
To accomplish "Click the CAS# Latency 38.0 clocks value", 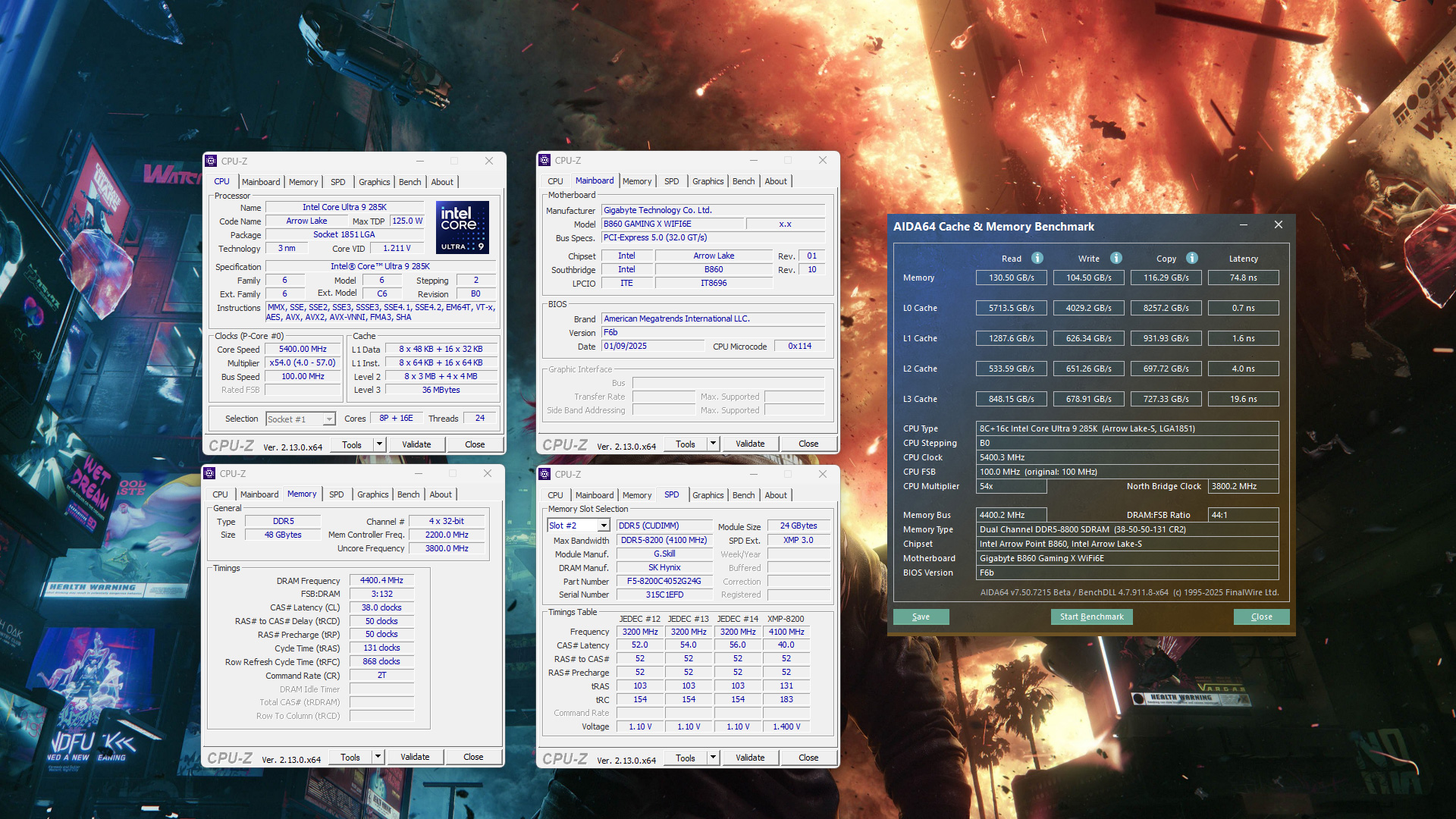I will tap(381, 607).
